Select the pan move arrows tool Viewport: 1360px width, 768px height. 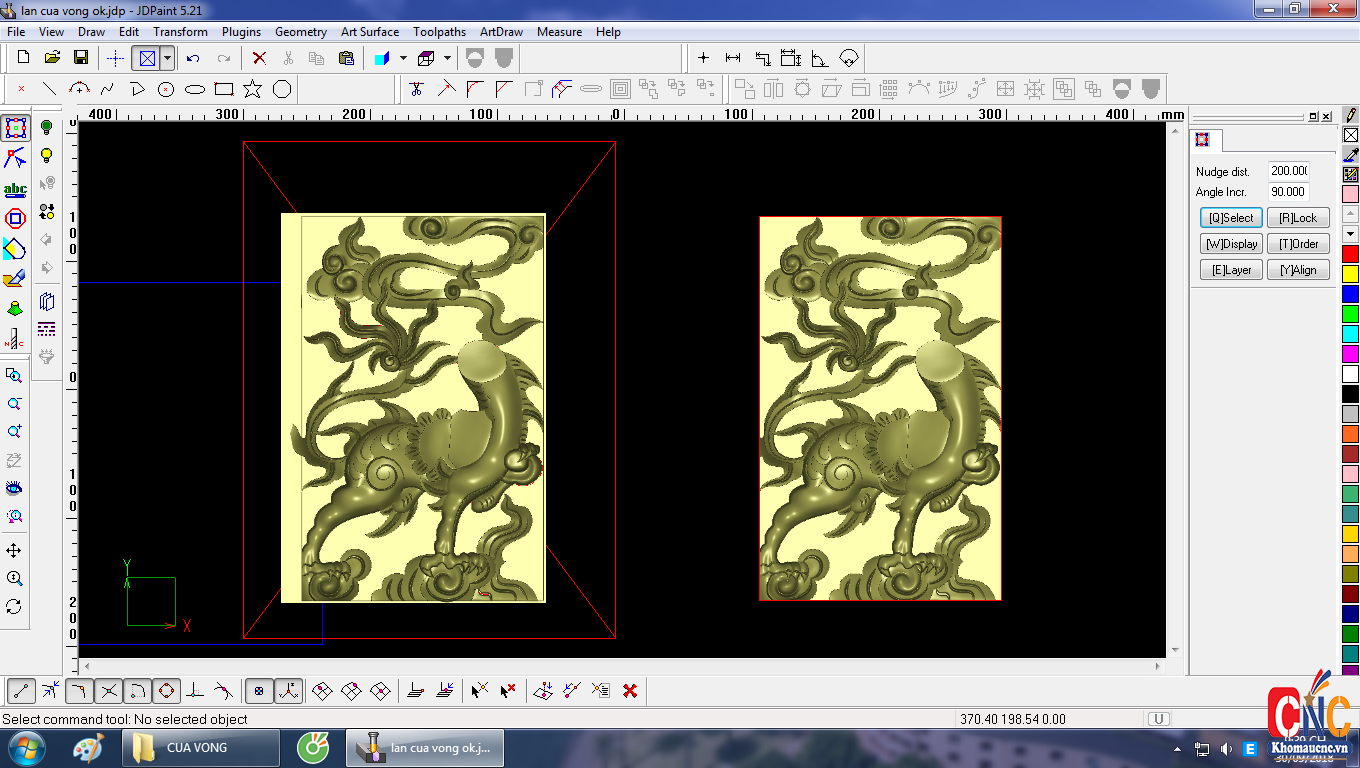point(14,551)
